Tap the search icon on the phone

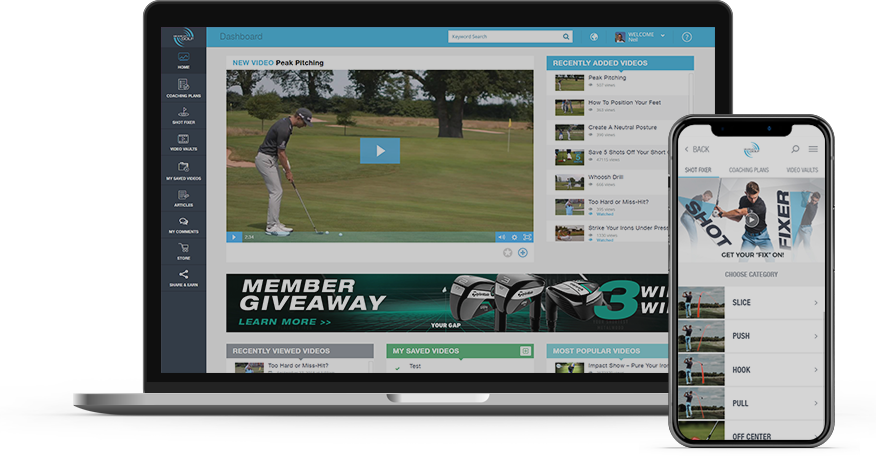[795, 149]
